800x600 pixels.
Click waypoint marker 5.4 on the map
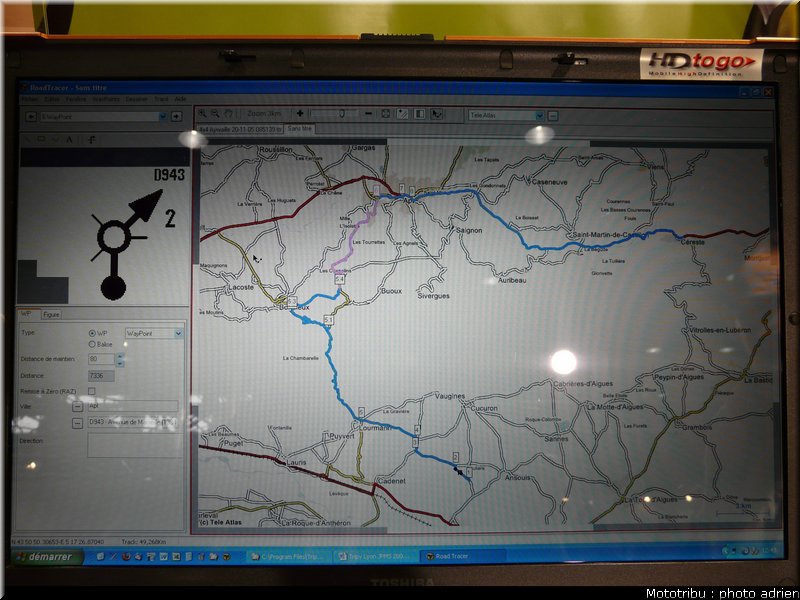click(339, 279)
